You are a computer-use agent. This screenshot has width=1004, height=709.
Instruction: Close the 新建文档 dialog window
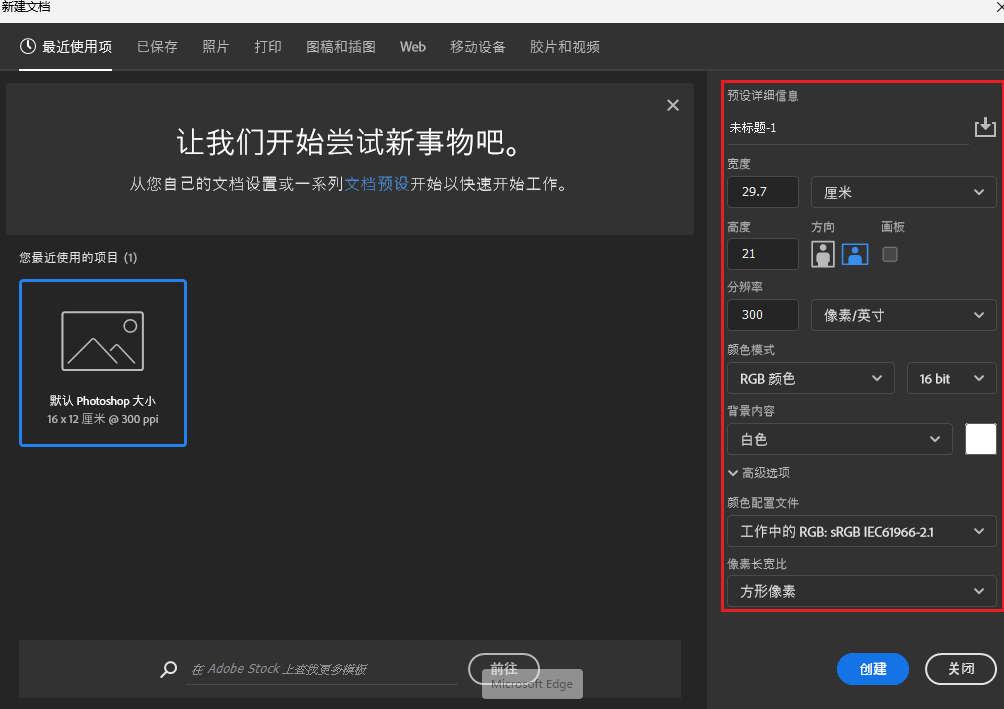coord(998,6)
